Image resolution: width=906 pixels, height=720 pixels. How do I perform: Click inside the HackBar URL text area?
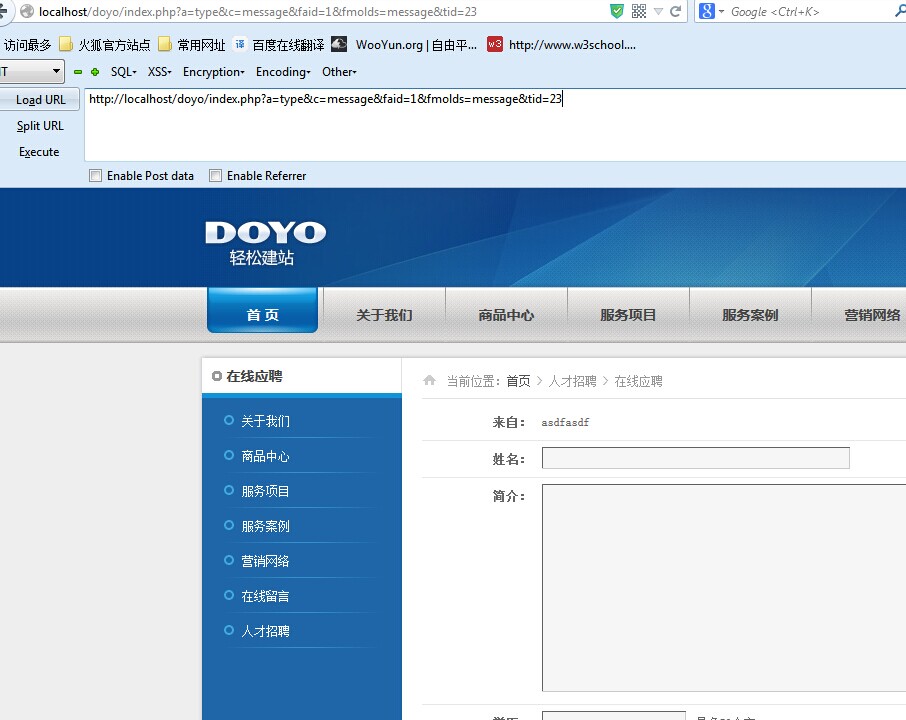495,125
